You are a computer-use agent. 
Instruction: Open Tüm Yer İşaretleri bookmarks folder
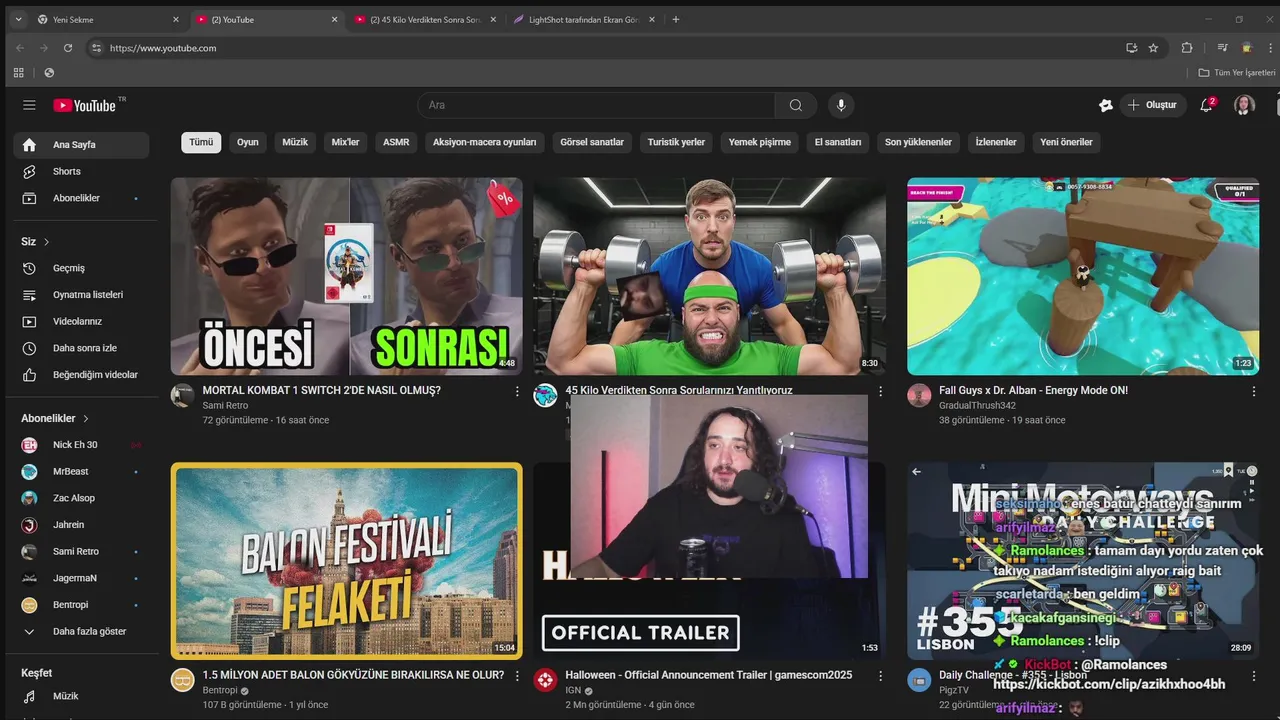[x=1237, y=72]
